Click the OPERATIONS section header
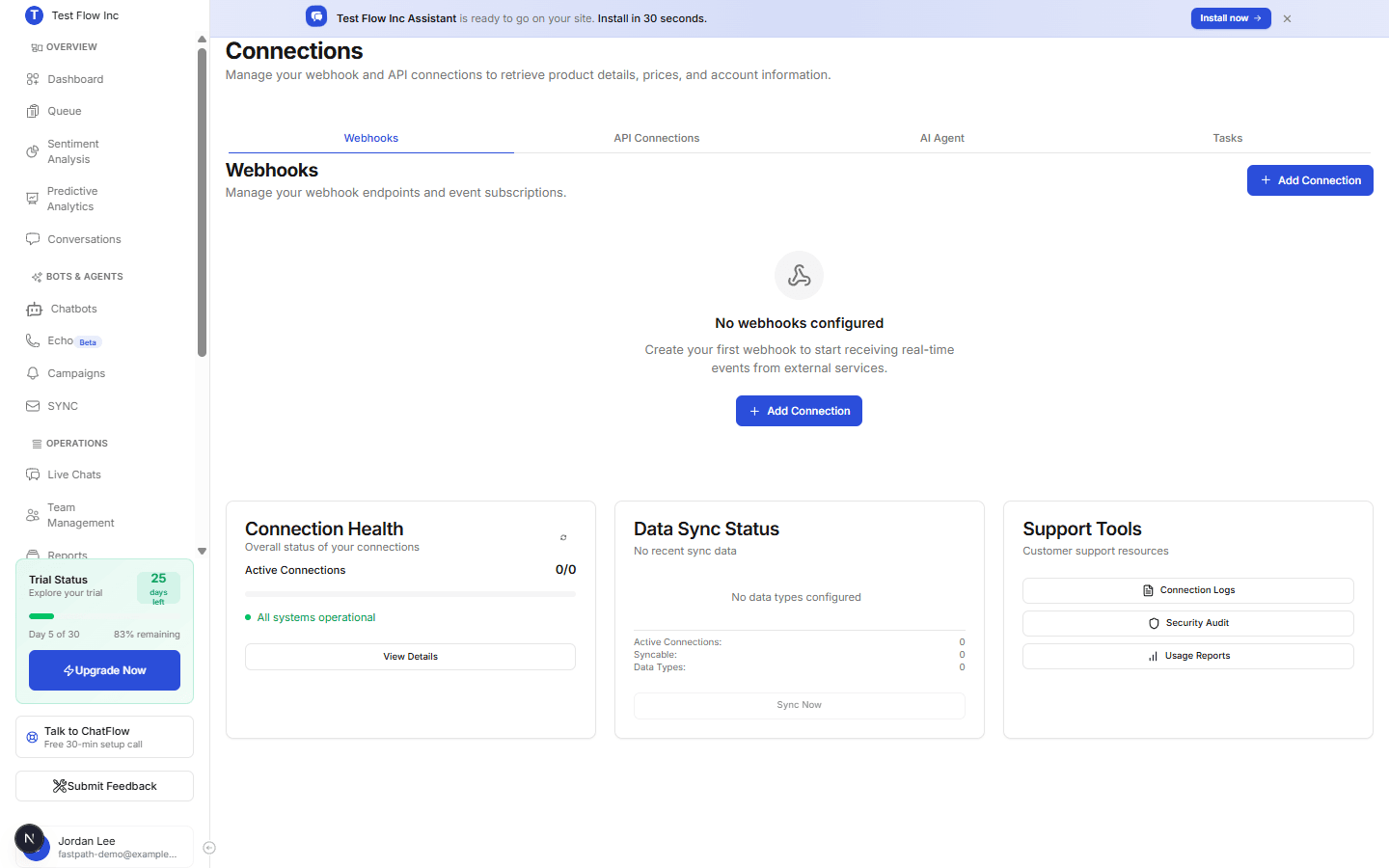Screen dimensions: 1389x868 tap(69, 444)
